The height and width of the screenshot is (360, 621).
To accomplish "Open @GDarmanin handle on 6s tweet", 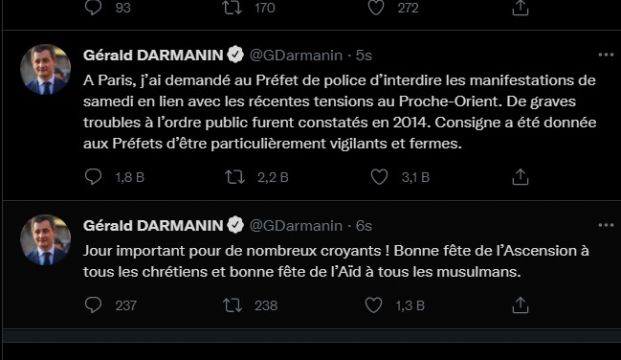I will coord(295,226).
